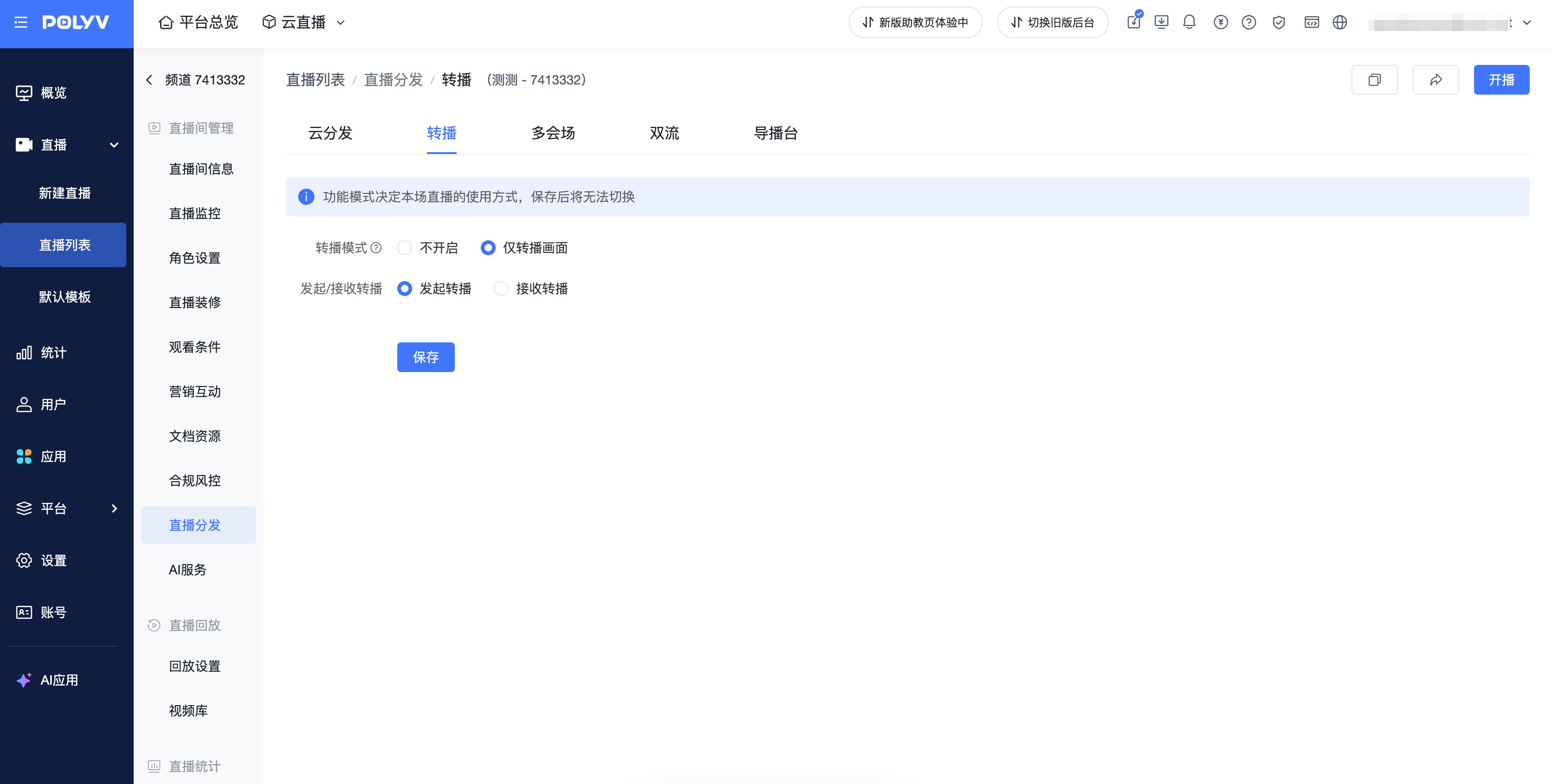Show 转播模式 help tooltip icon
The width and height of the screenshot is (1552, 784).
[x=376, y=248]
